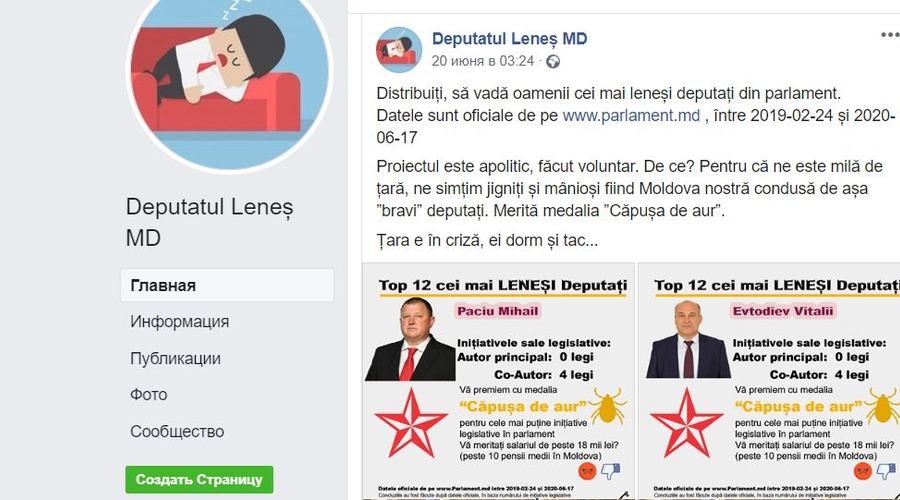
Task: Open the Paciu Mihail image thumbnail
Action: (x=498, y=381)
